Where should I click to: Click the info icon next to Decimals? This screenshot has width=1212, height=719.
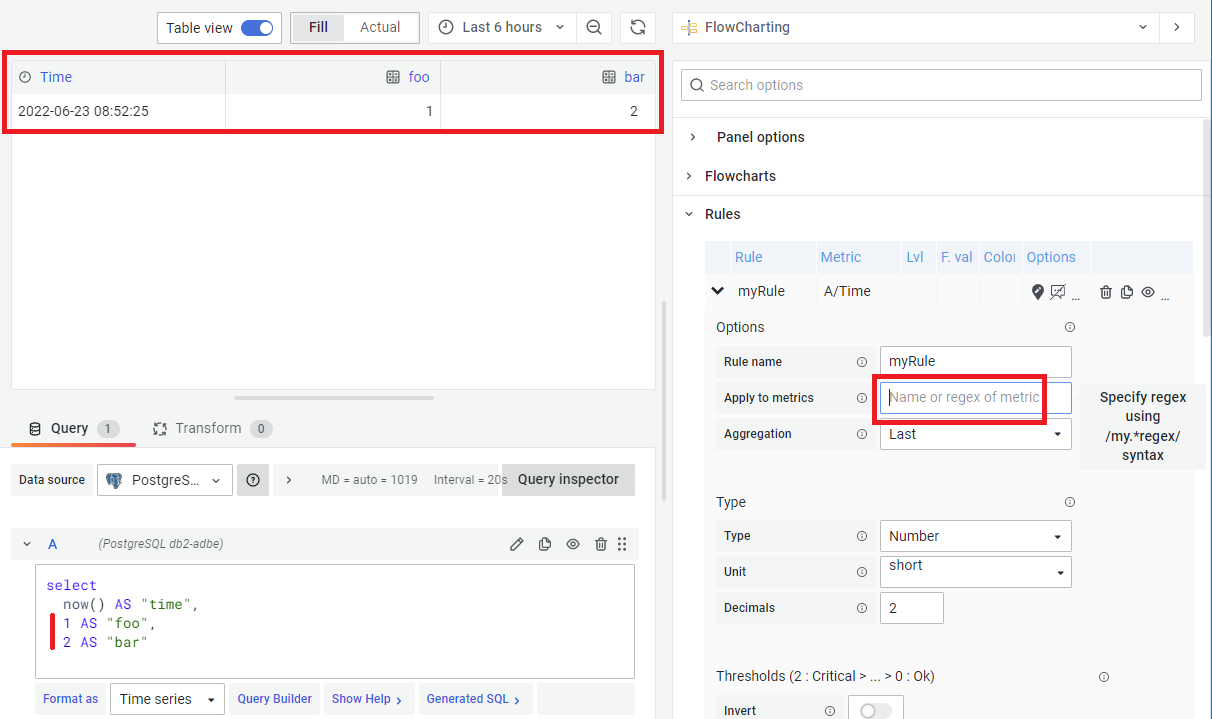tap(862, 608)
